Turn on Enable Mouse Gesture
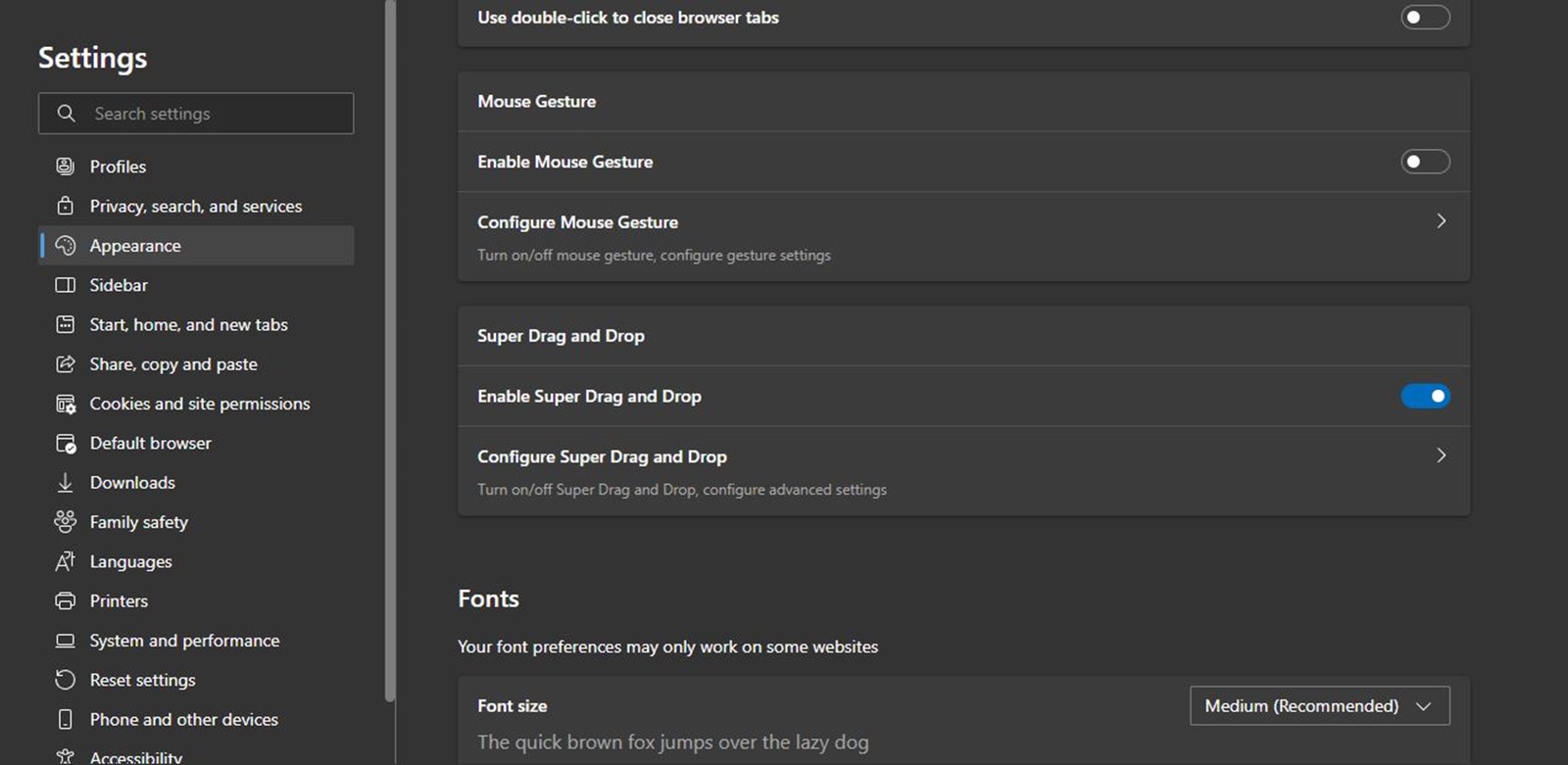The height and width of the screenshot is (765, 1568). point(1425,161)
